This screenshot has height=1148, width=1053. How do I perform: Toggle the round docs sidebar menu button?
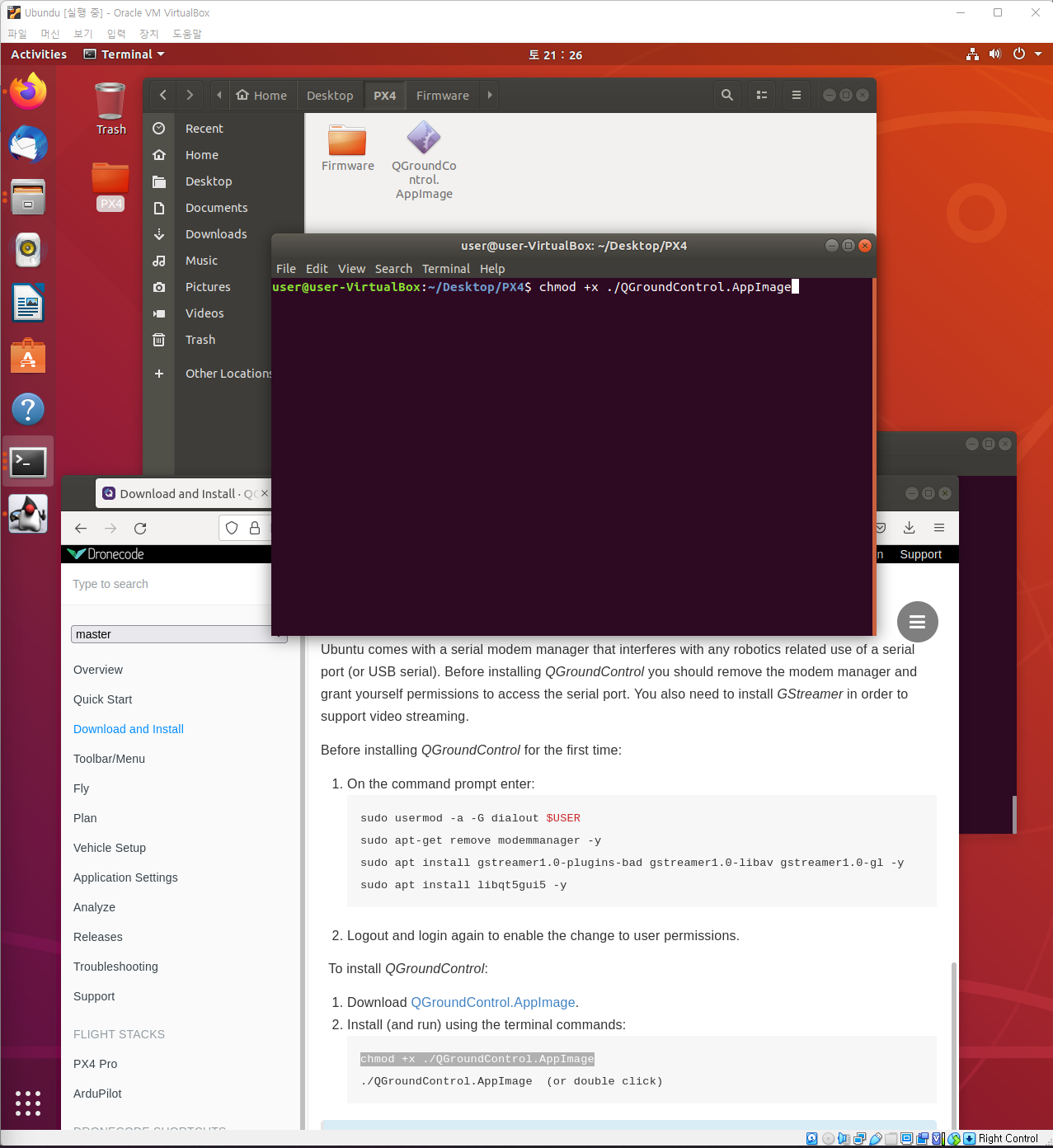tap(918, 622)
